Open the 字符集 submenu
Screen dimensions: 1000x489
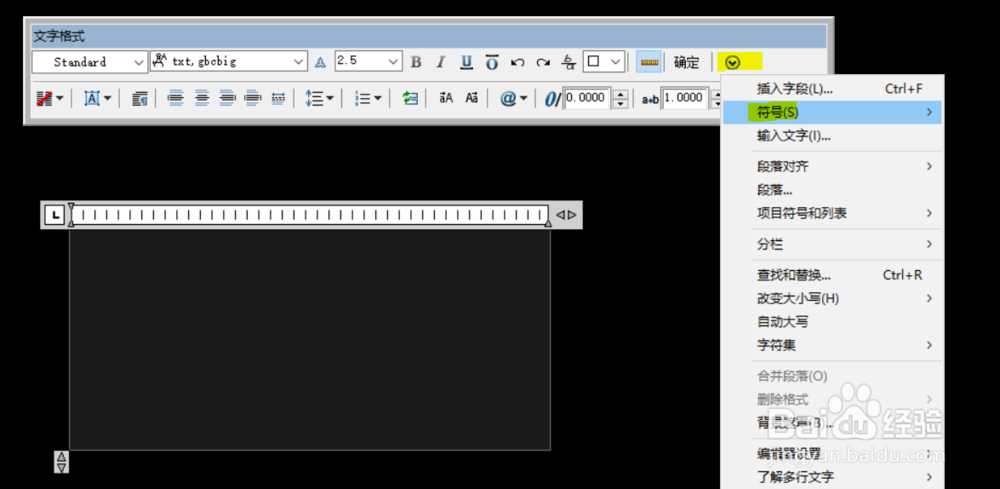point(832,346)
